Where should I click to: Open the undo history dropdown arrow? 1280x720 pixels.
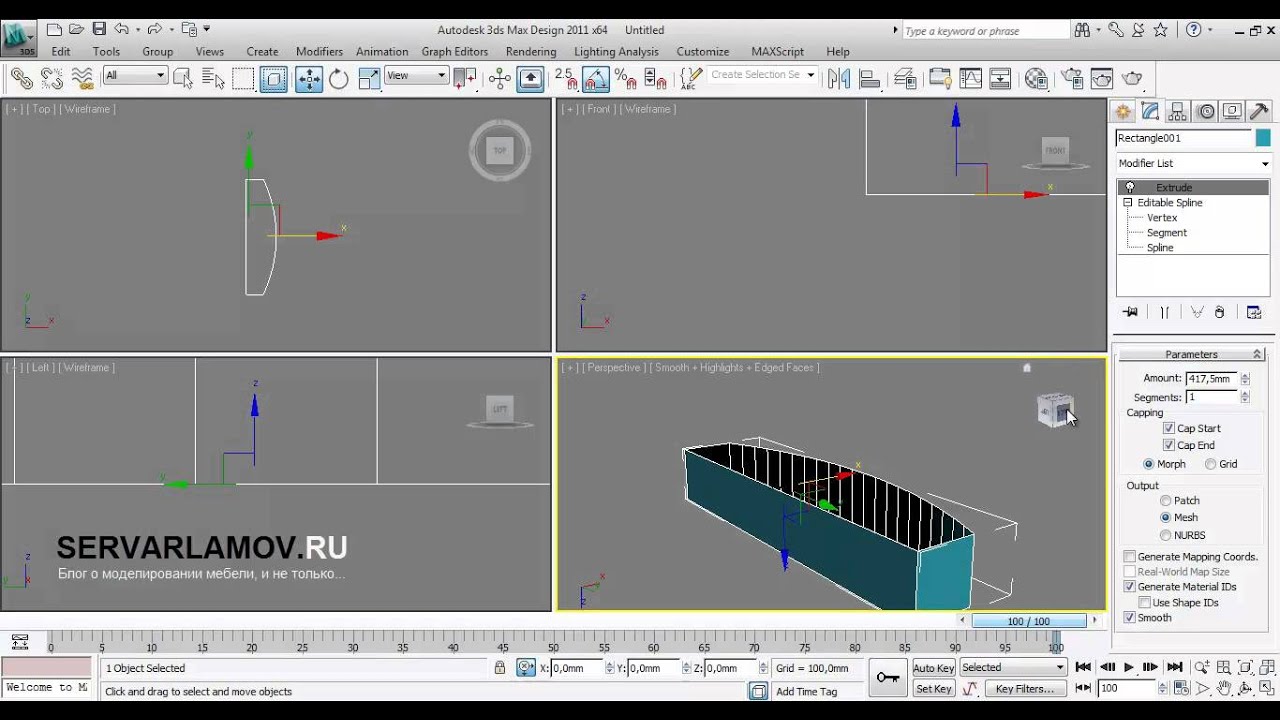coord(137,30)
